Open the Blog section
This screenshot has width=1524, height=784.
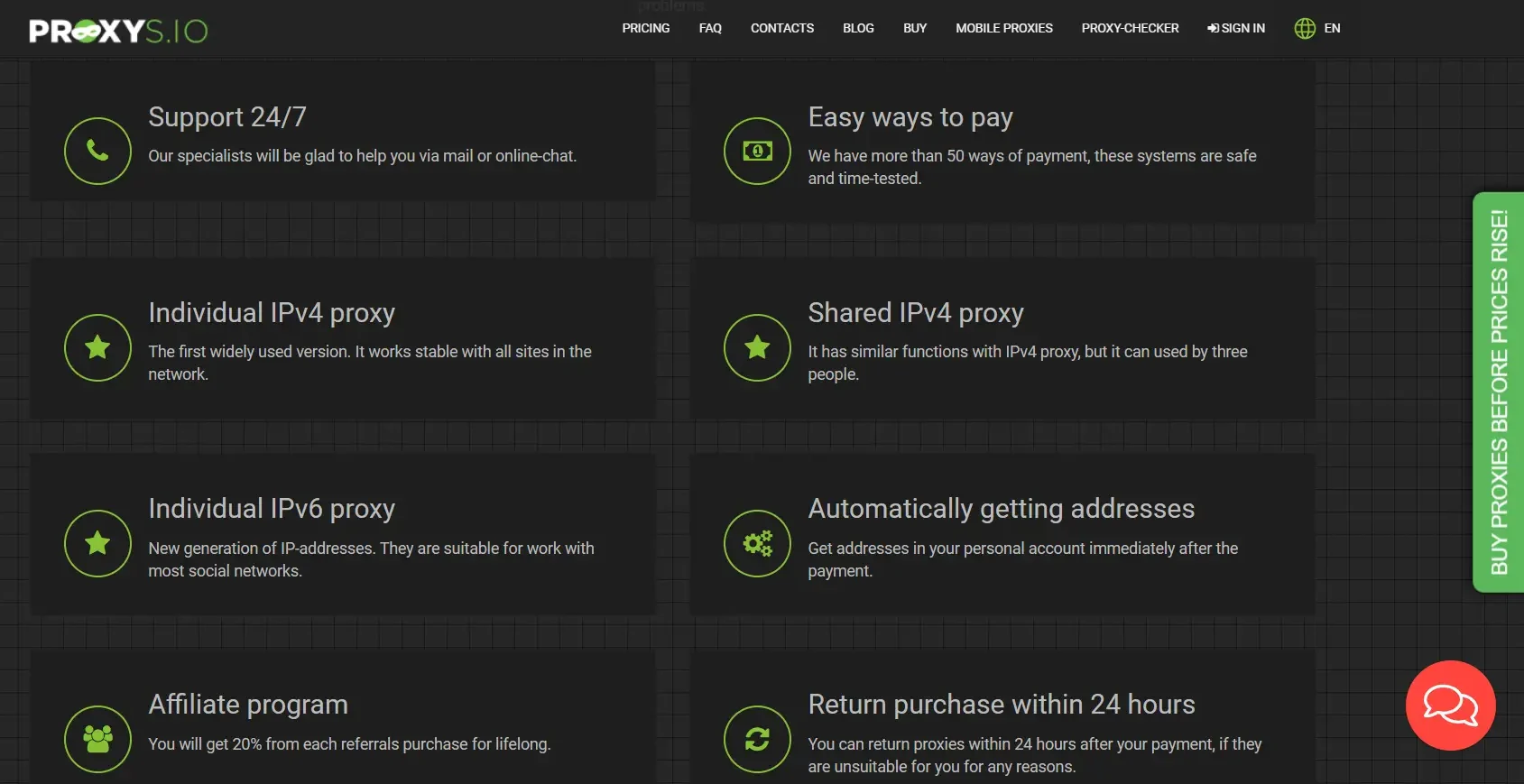858,28
